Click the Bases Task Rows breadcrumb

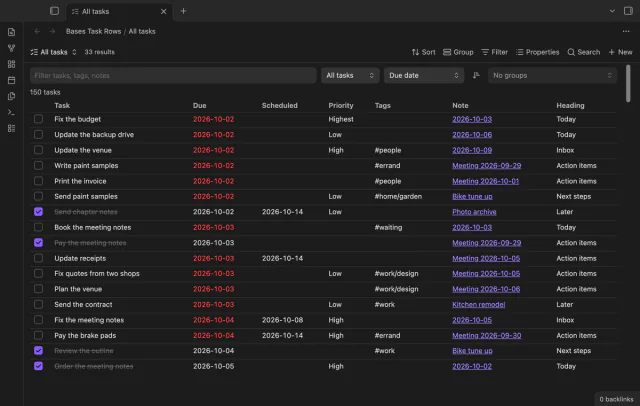[93, 31]
